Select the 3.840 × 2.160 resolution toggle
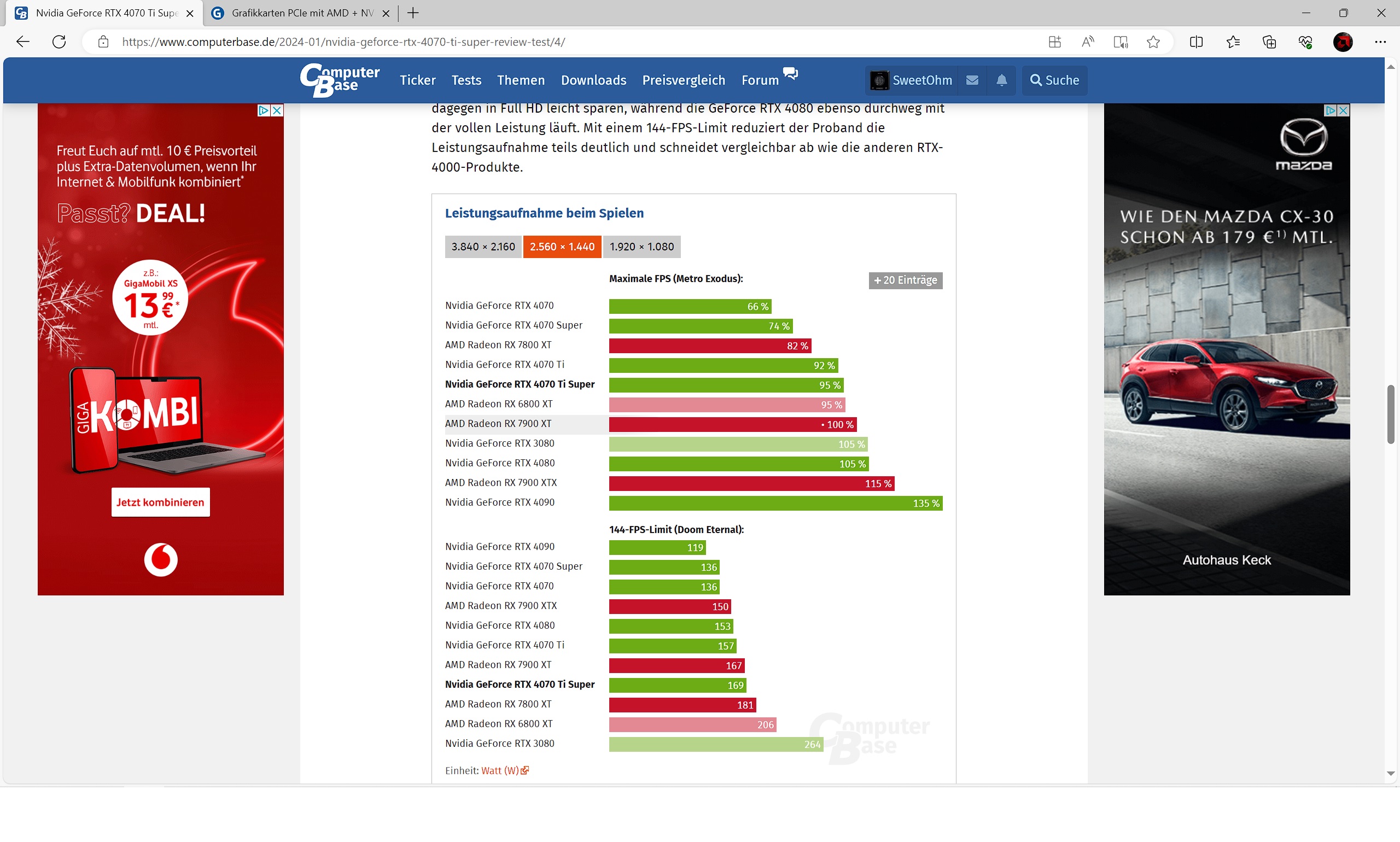The image size is (1400, 842). (x=483, y=247)
